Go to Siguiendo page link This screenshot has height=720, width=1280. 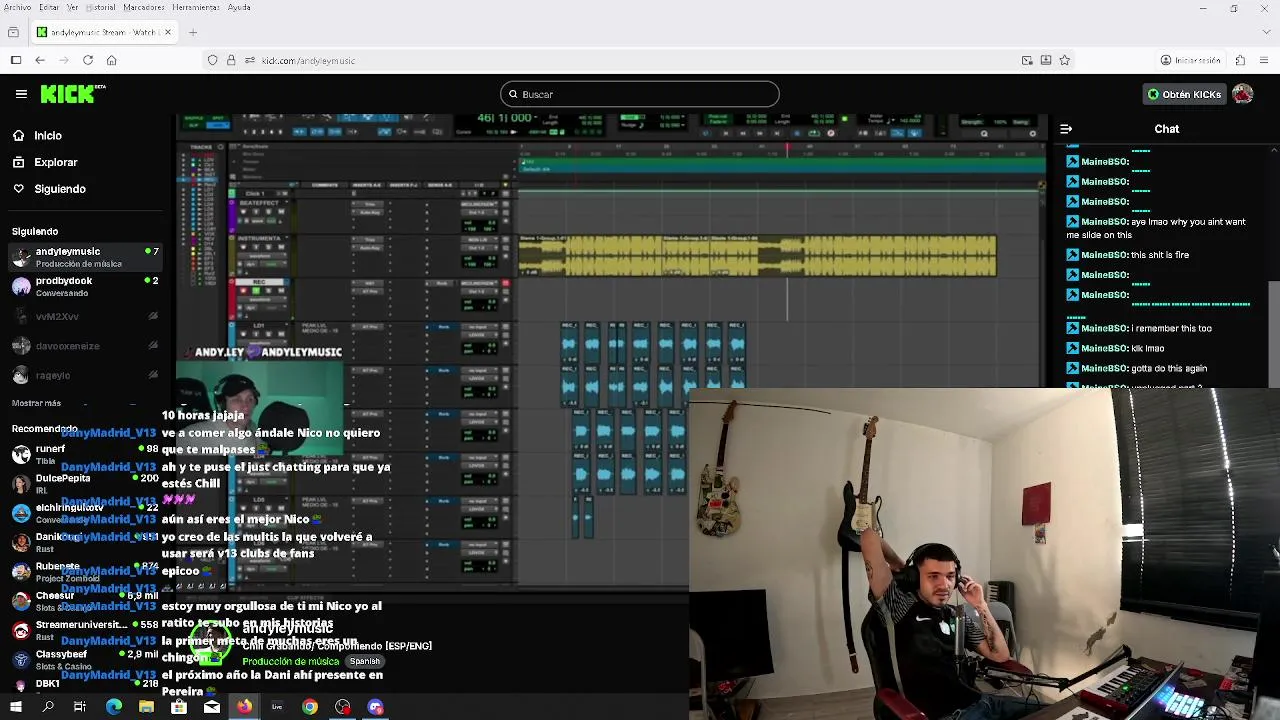[60, 189]
